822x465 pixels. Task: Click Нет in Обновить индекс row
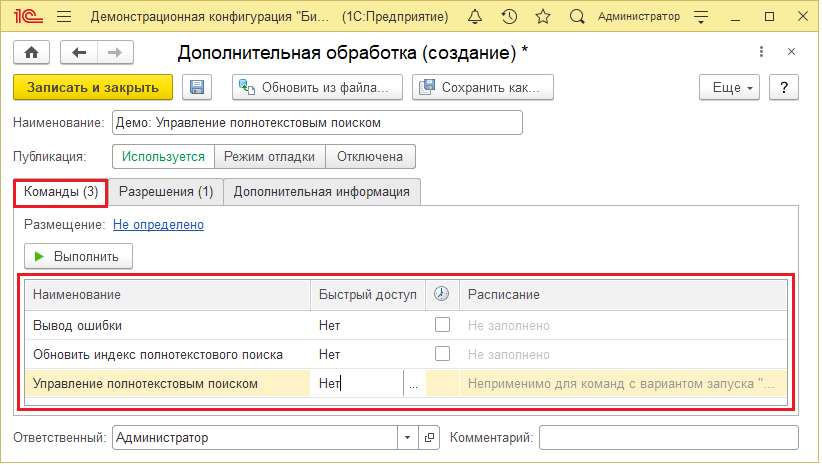(329, 354)
